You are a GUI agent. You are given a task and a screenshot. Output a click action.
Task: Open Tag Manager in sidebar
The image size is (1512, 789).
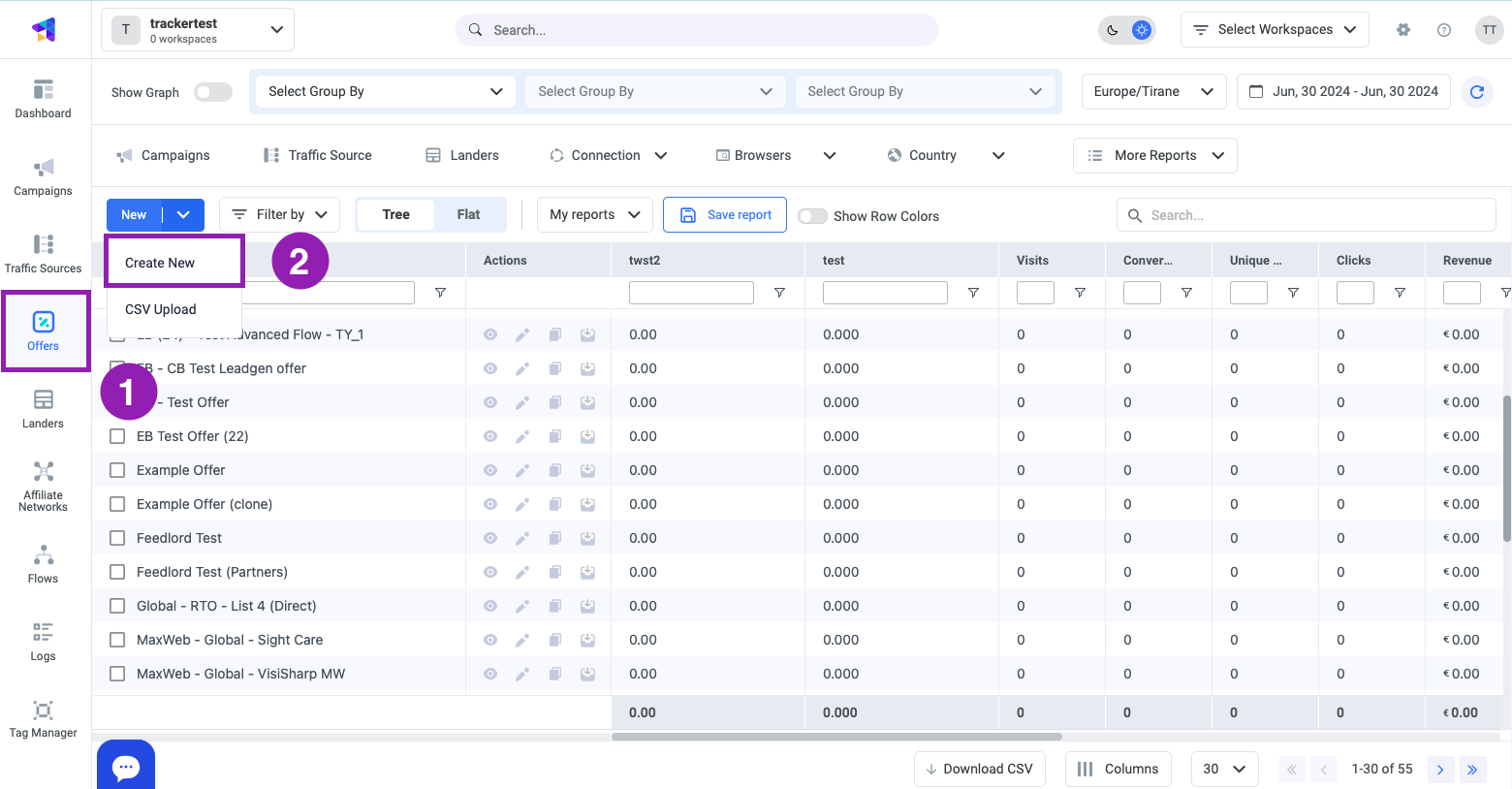[43, 719]
